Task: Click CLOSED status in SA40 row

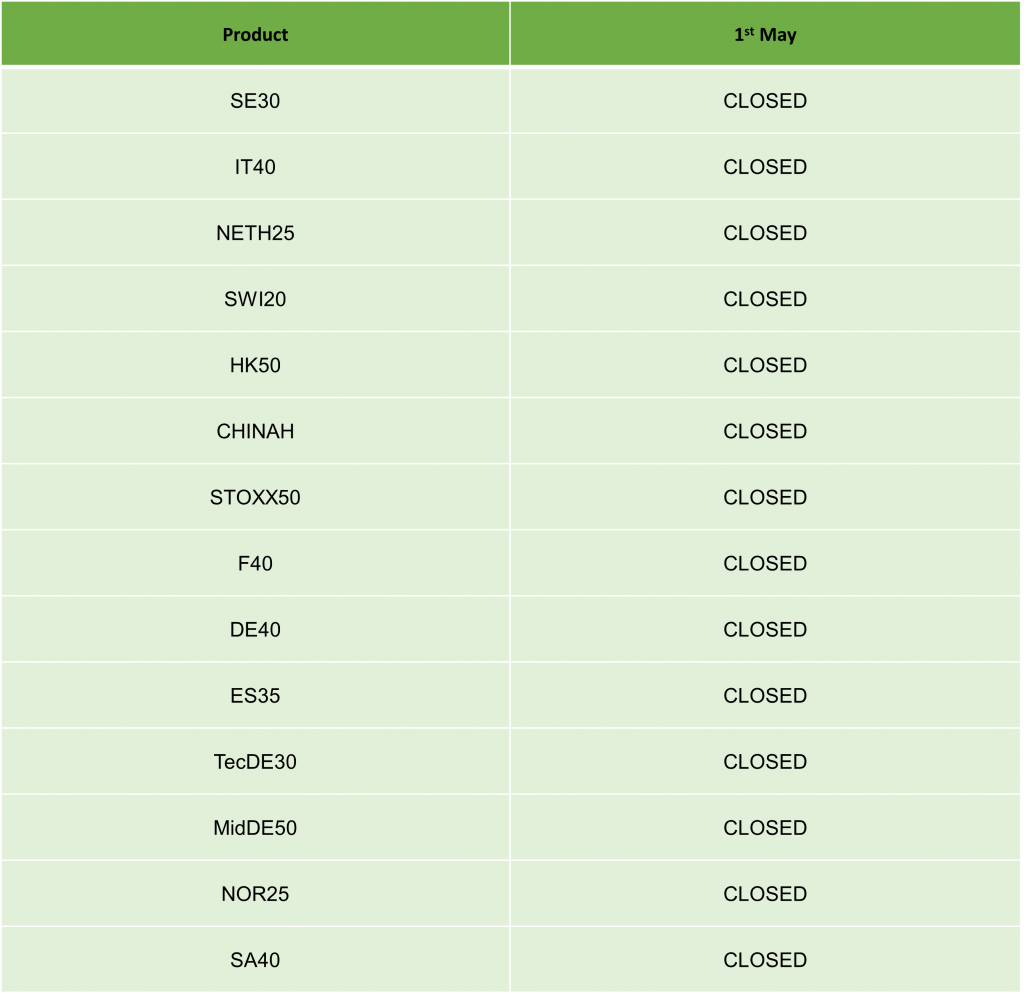Action: (765, 959)
